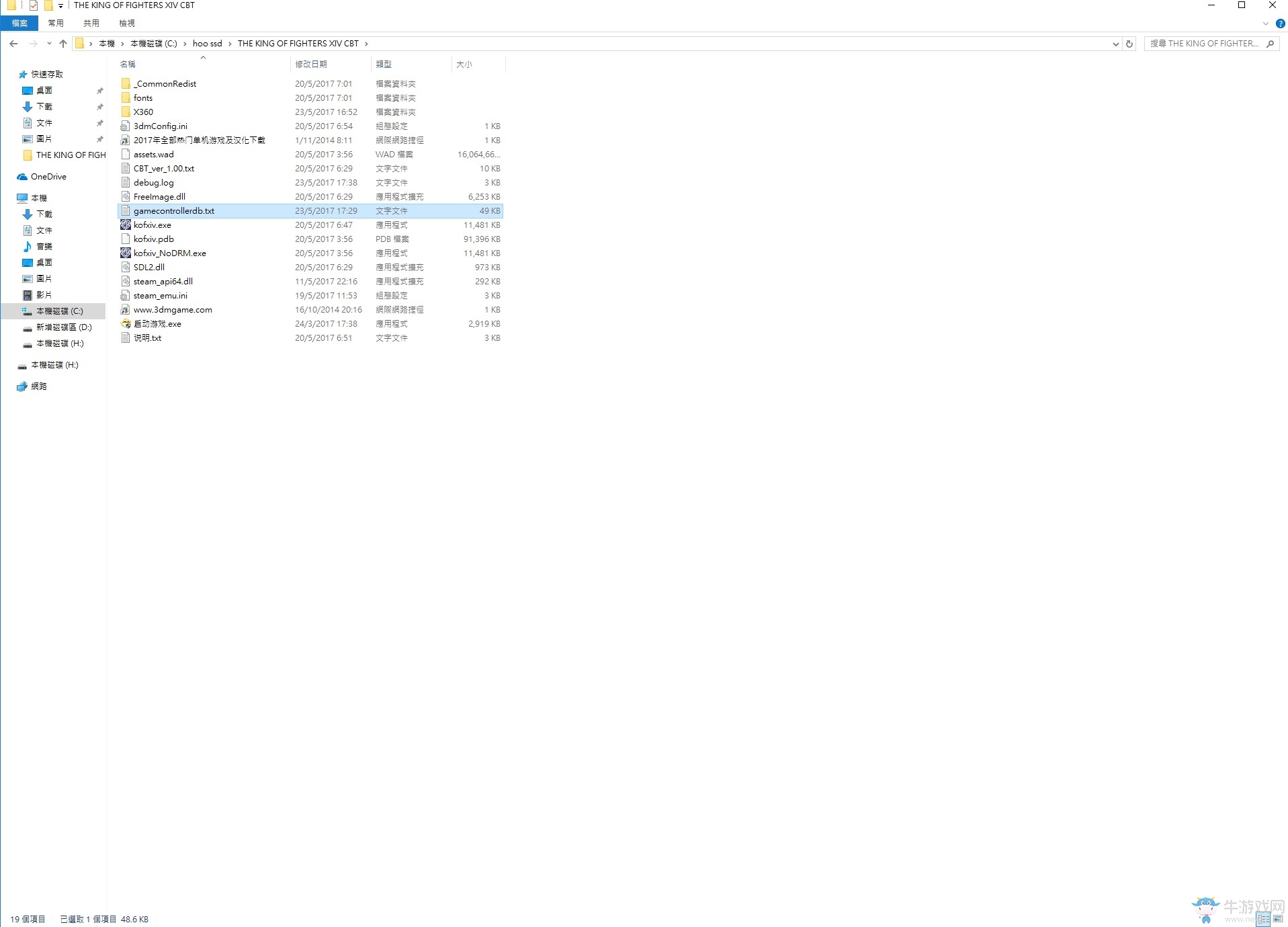Viewport: 1288px width, 927px height.
Task: Expand breadcrumb chevron after 本機磁碟 (C:)
Action: [x=185, y=44]
